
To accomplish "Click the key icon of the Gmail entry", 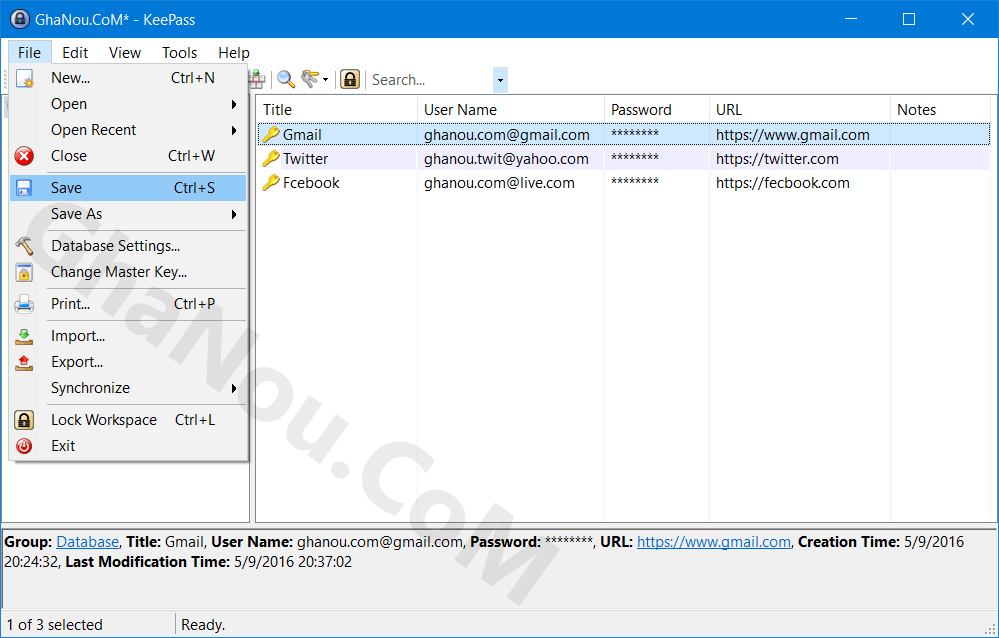I will 271,134.
